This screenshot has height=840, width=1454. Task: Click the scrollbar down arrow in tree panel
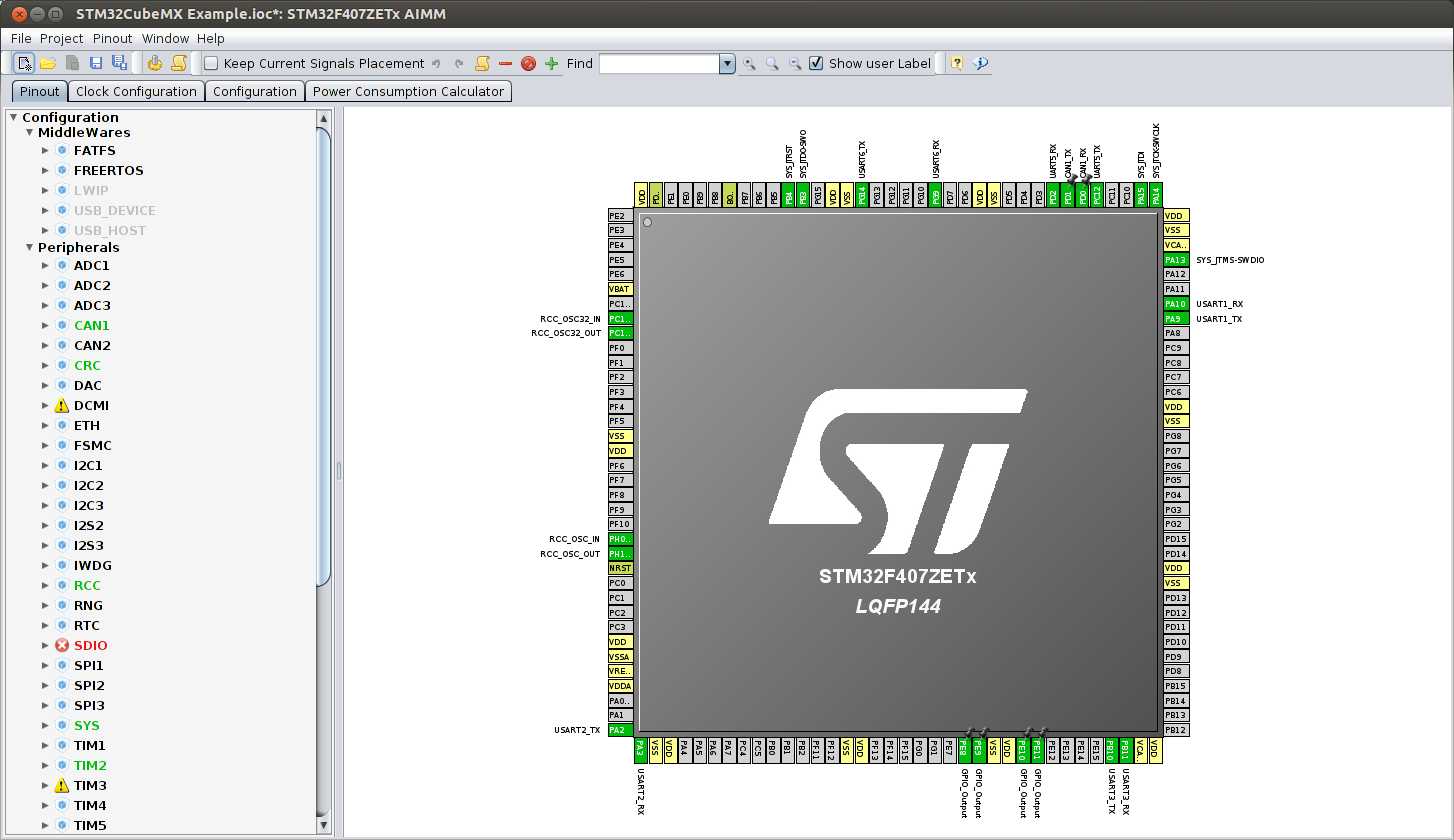(323, 825)
